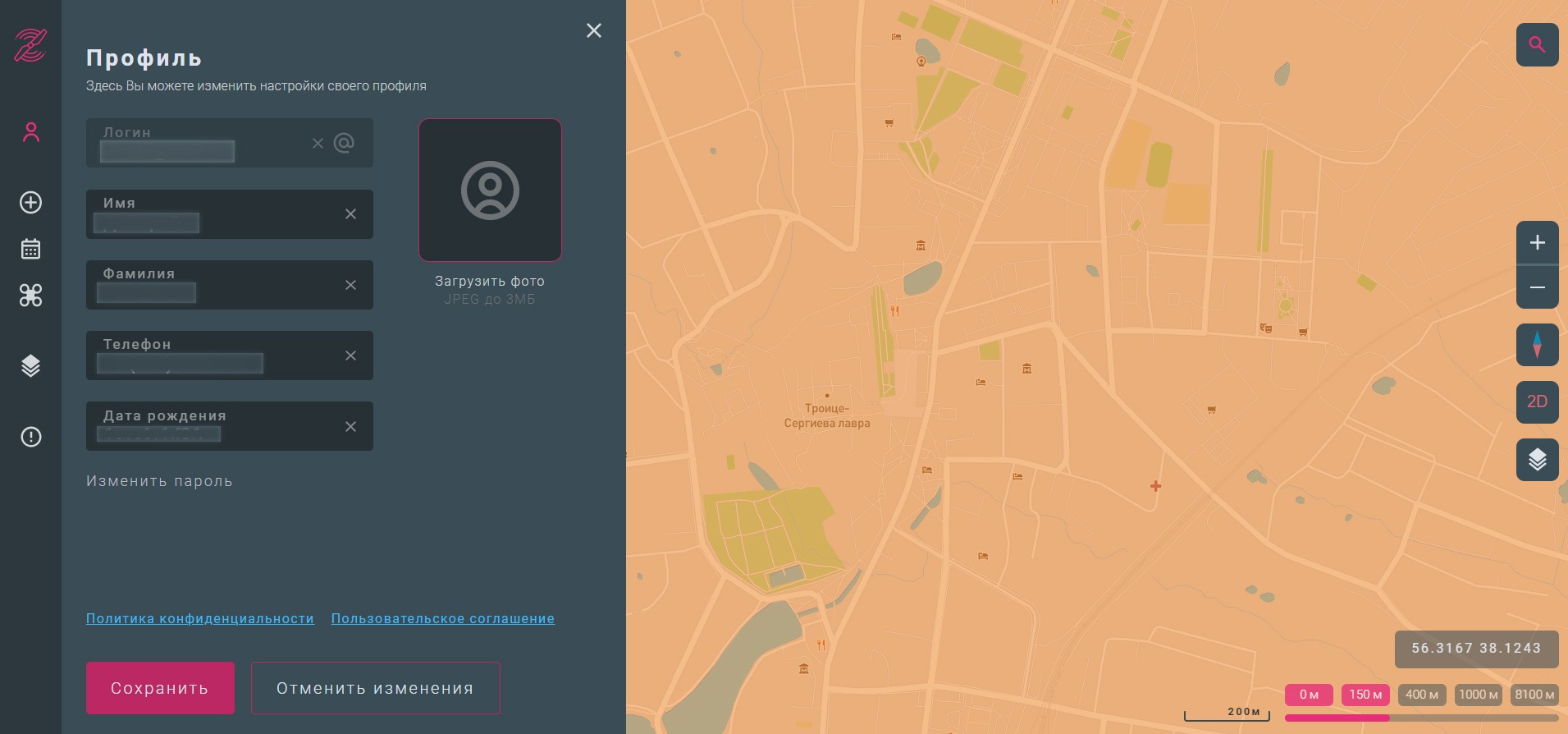Open the calendar sidebar icon

pos(31,249)
